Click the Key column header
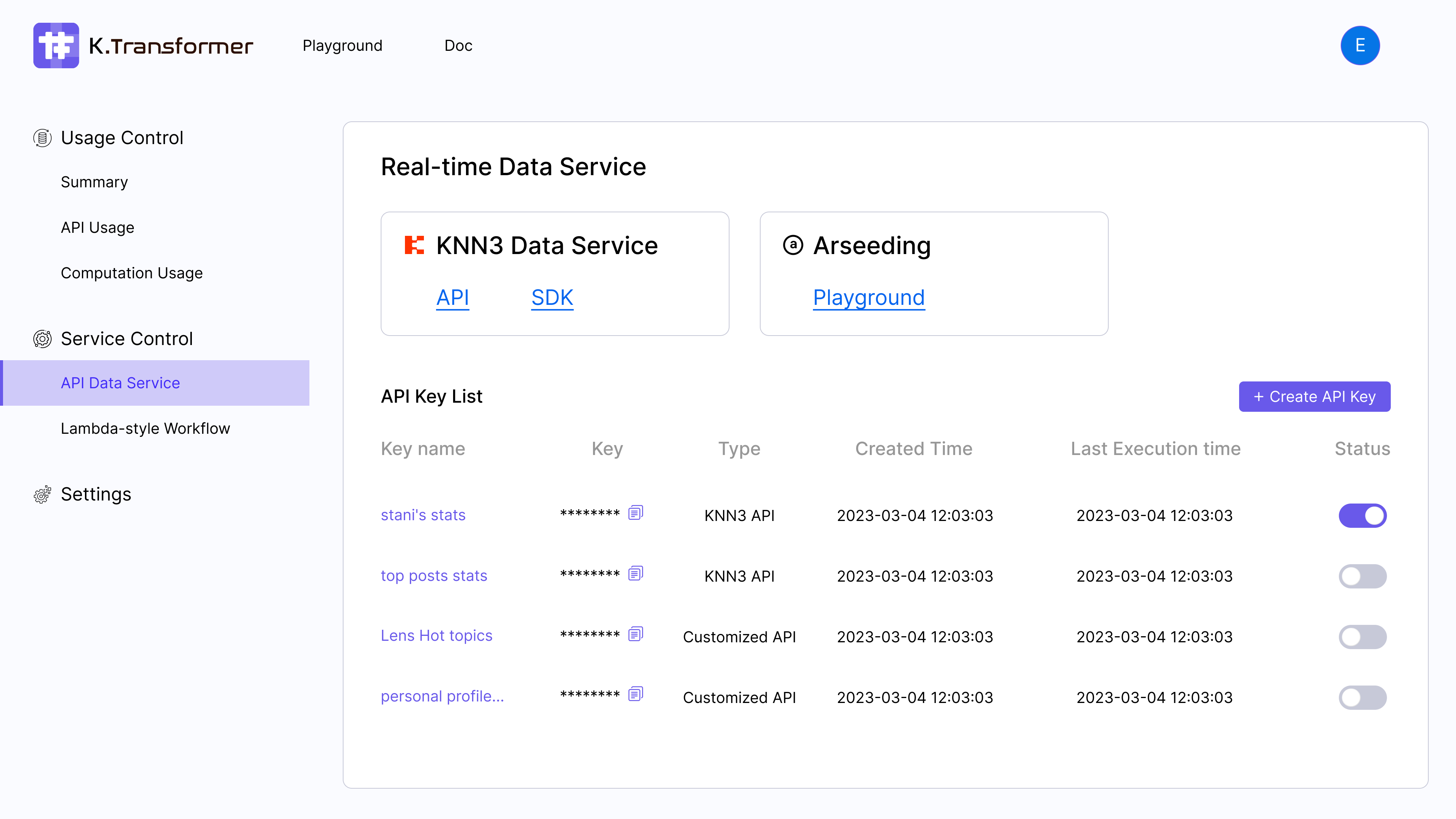1456x819 pixels. pyautogui.click(x=607, y=449)
